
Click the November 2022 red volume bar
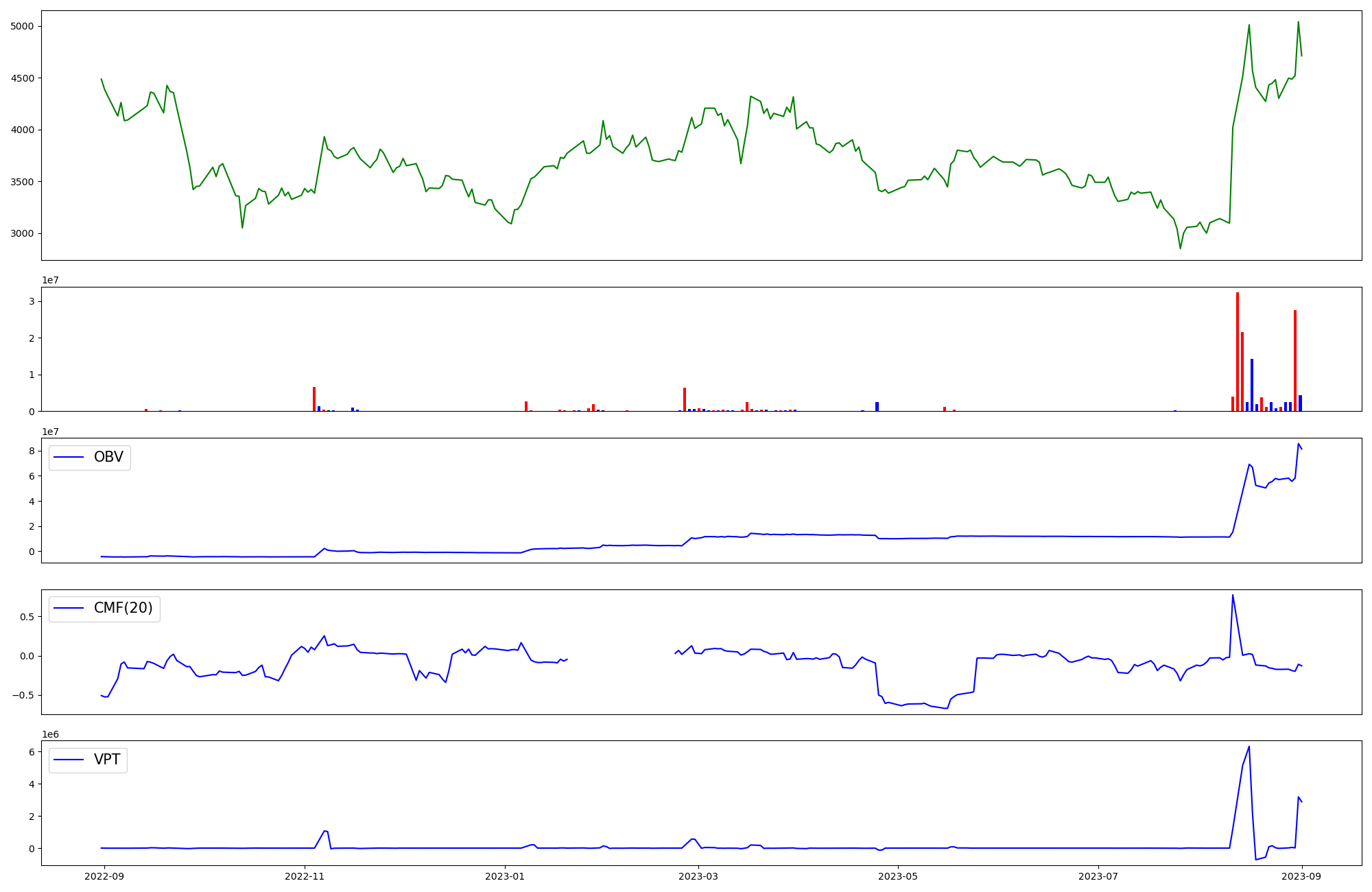pos(314,399)
